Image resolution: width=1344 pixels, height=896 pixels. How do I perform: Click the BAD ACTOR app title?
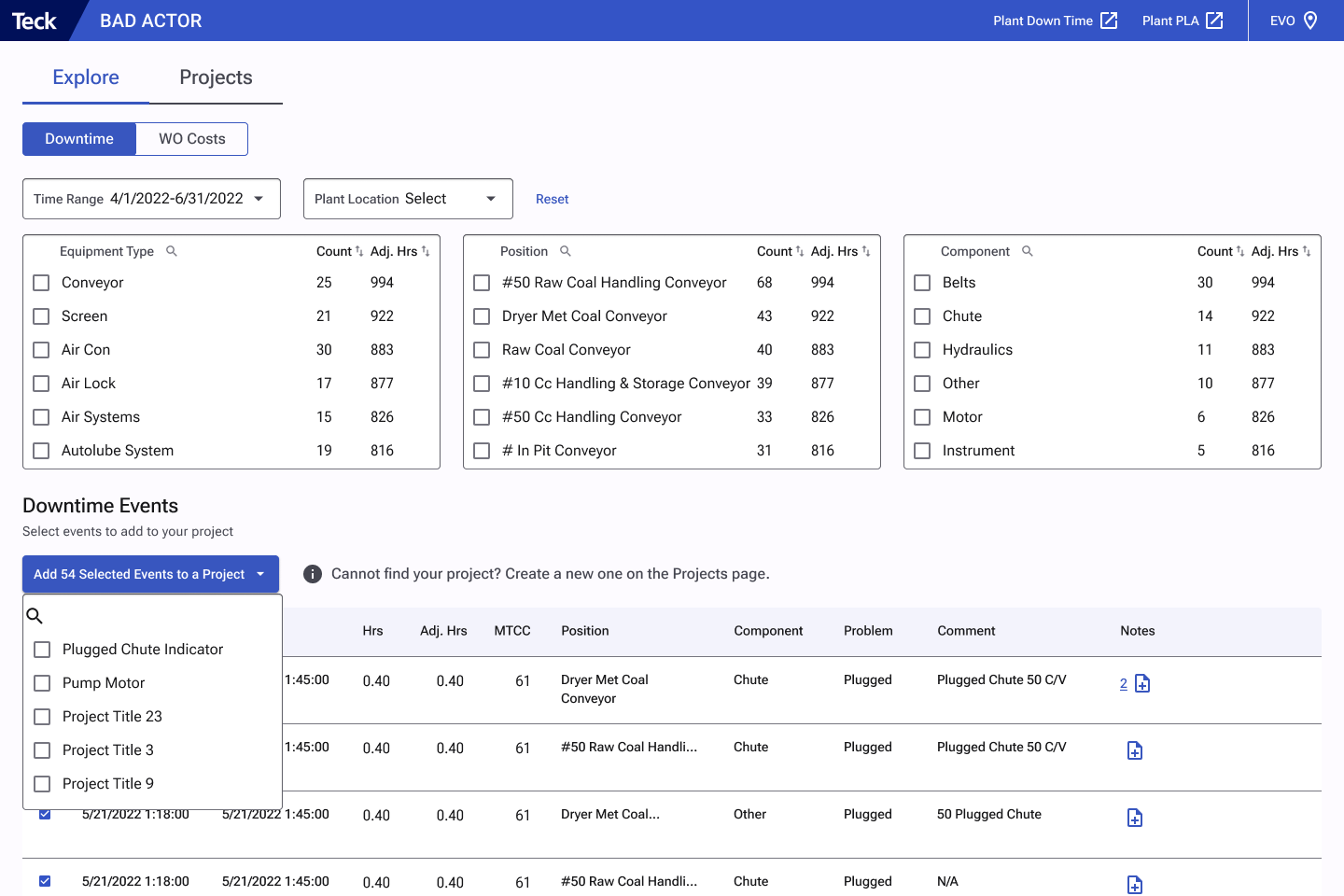(151, 21)
